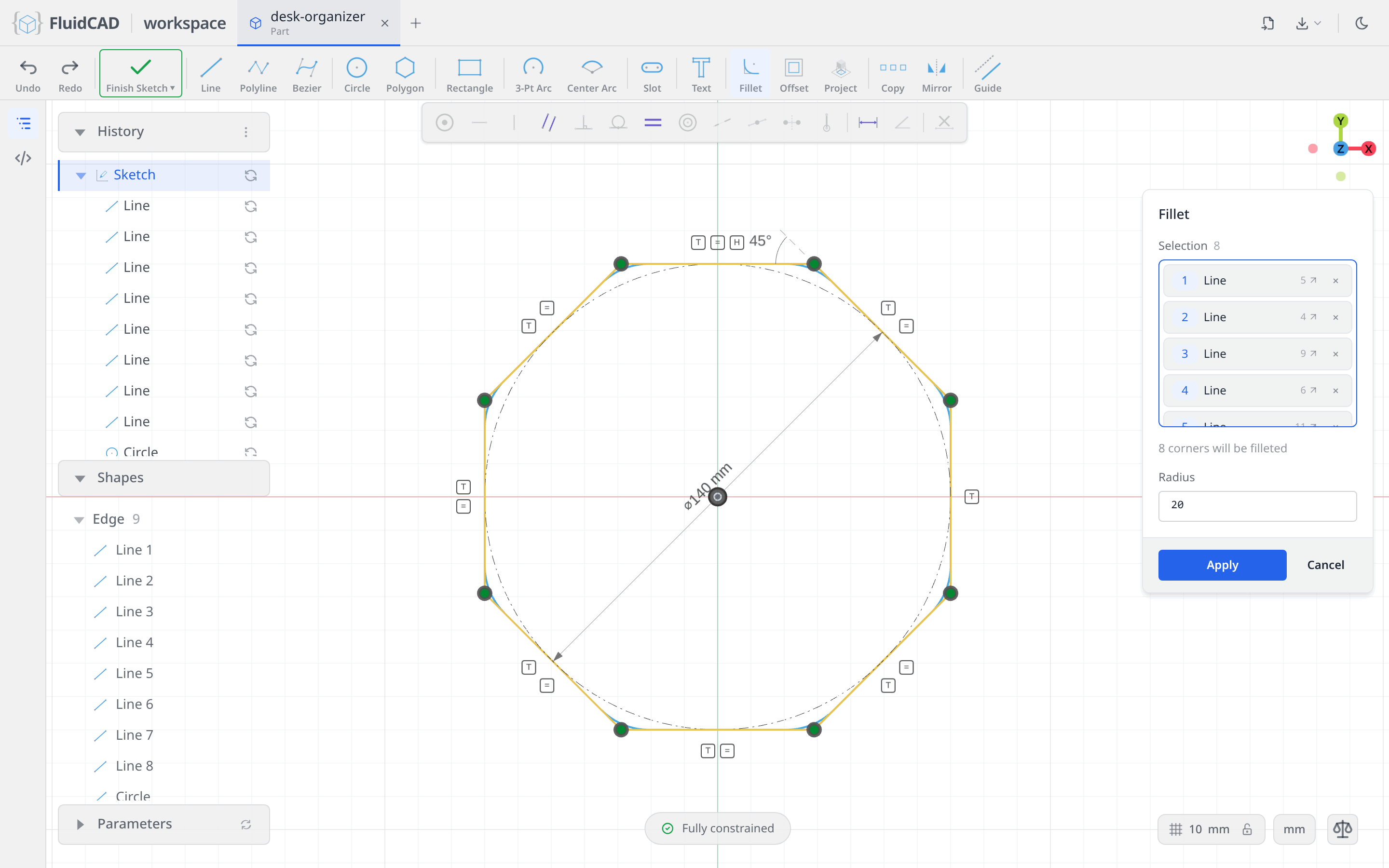Apply the parallel constraint
Viewport: 1389px width, 868px height.
point(549,122)
